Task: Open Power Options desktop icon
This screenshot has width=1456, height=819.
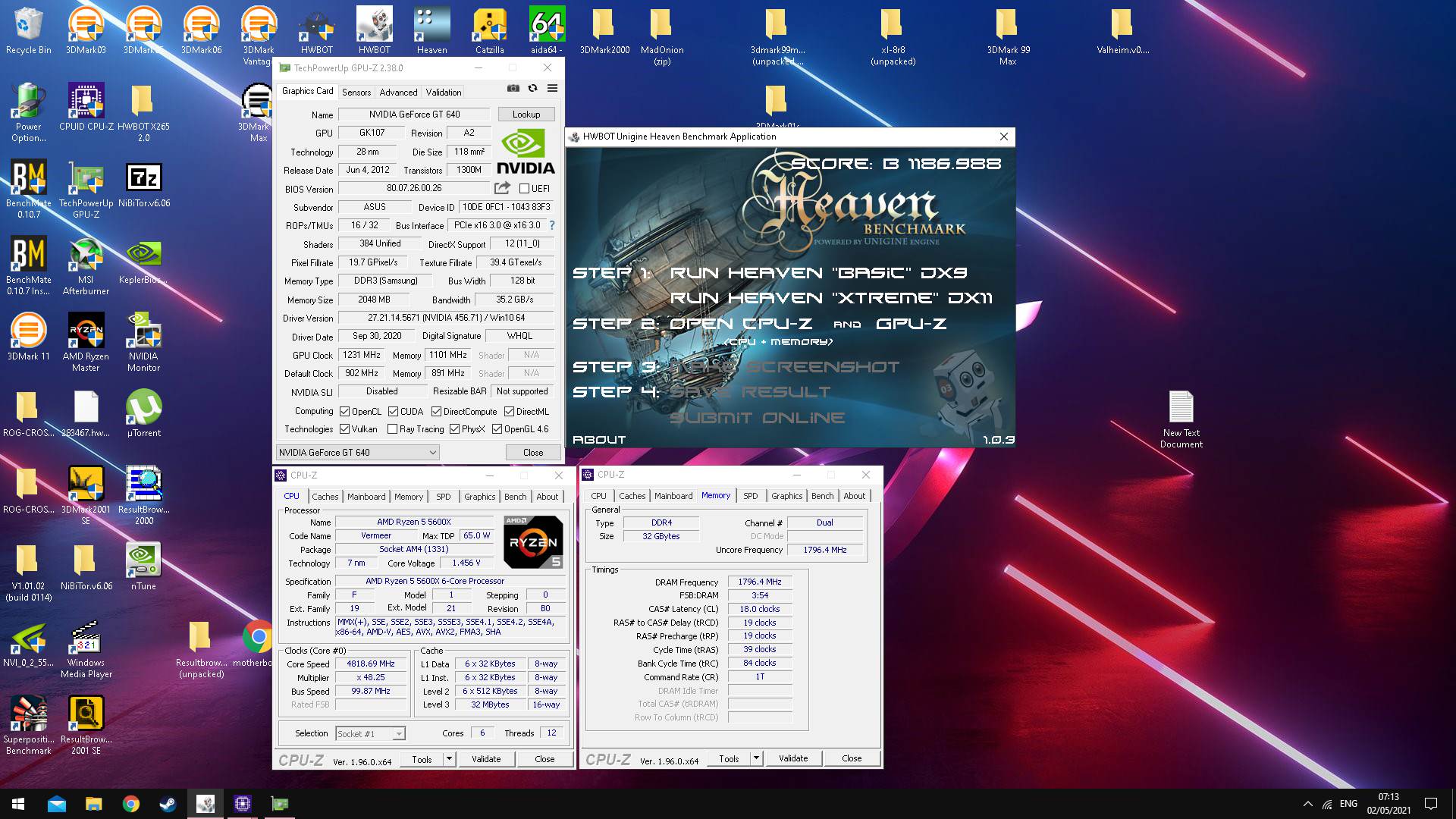Action: tap(28, 113)
